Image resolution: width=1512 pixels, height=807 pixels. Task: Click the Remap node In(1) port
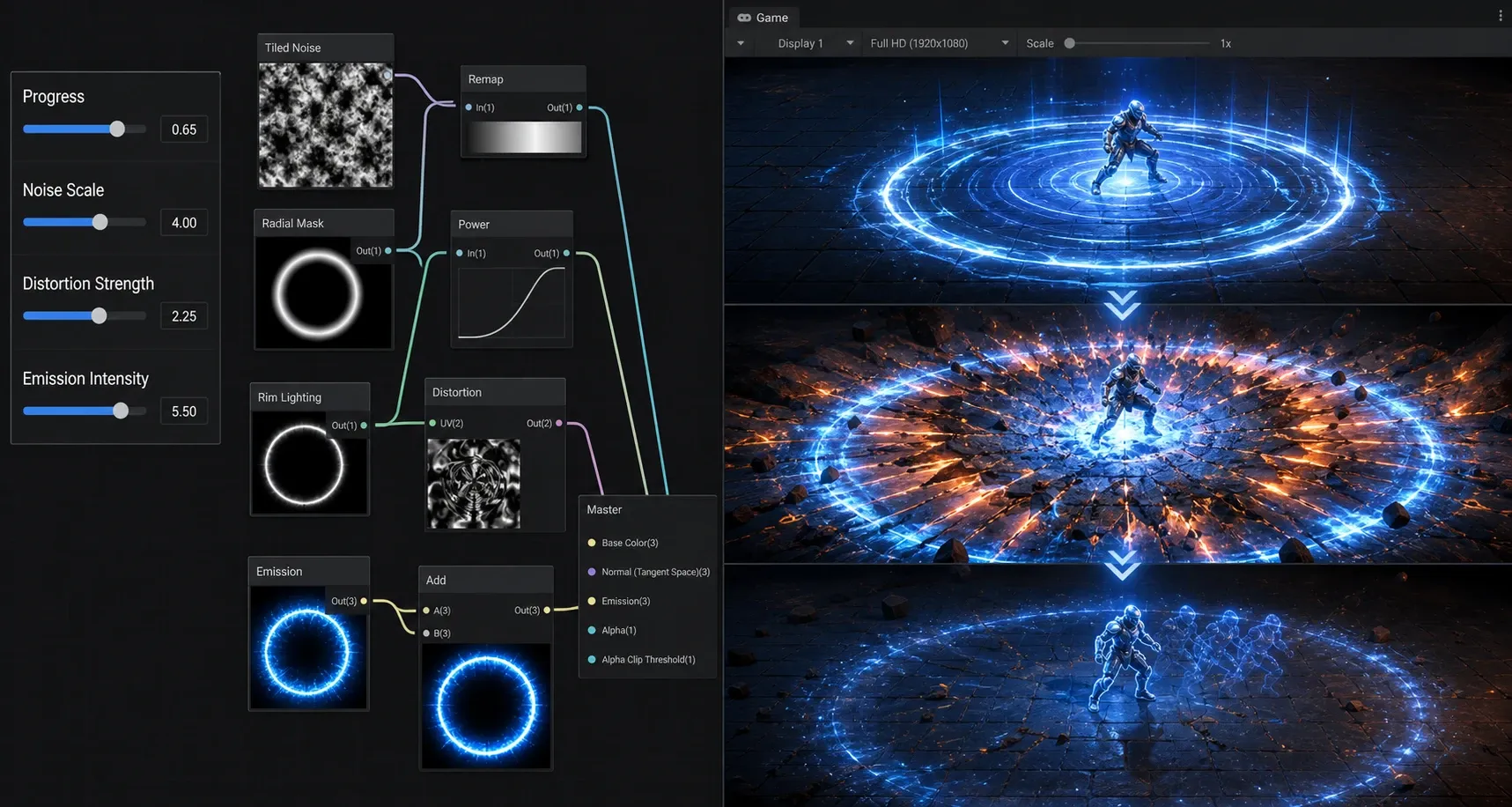[468, 107]
